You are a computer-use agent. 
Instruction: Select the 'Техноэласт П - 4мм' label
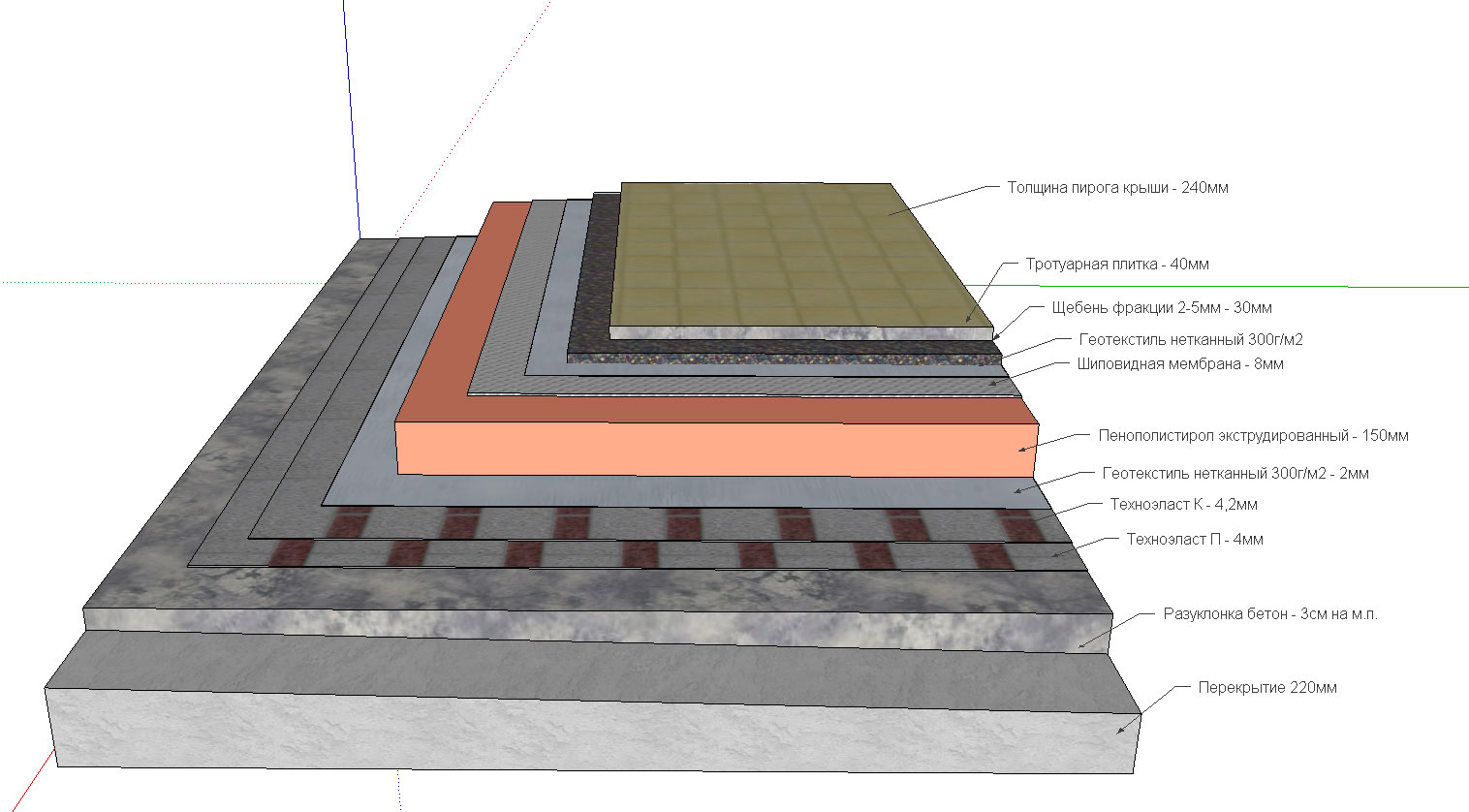coord(1194,540)
